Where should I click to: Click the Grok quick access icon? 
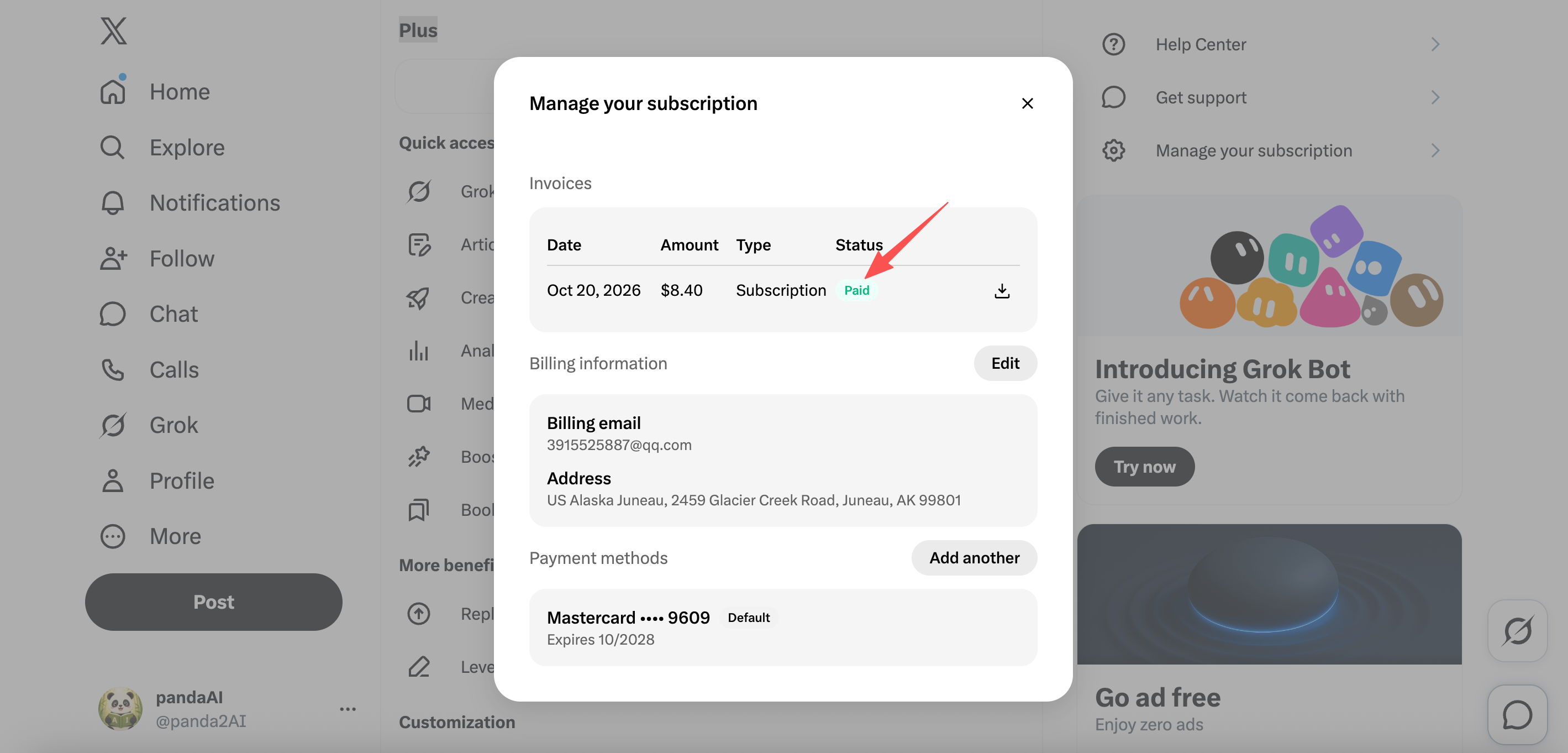(x=419, y=191)
